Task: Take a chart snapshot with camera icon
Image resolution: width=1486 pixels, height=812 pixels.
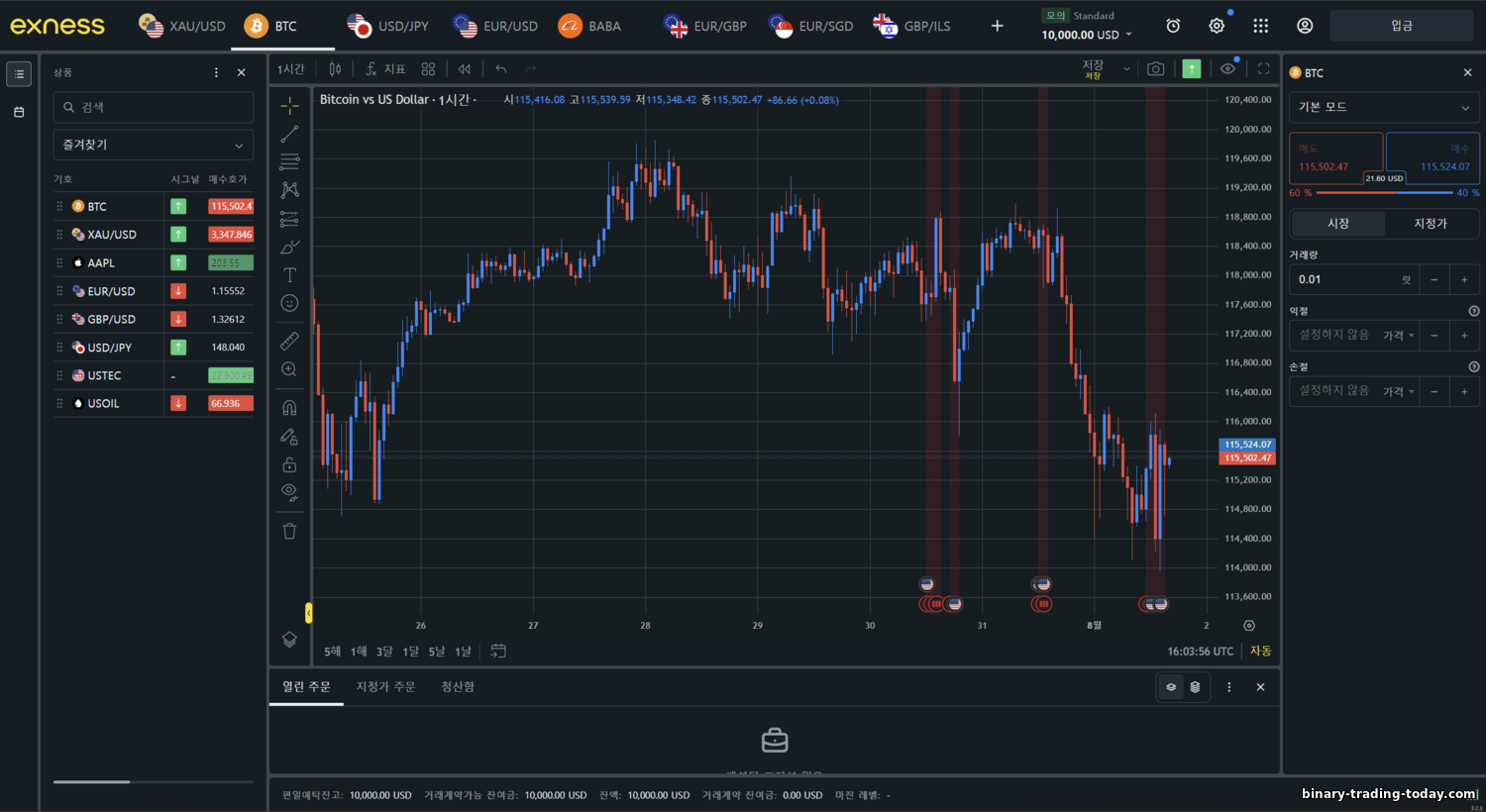Action: click(1155, 69)
